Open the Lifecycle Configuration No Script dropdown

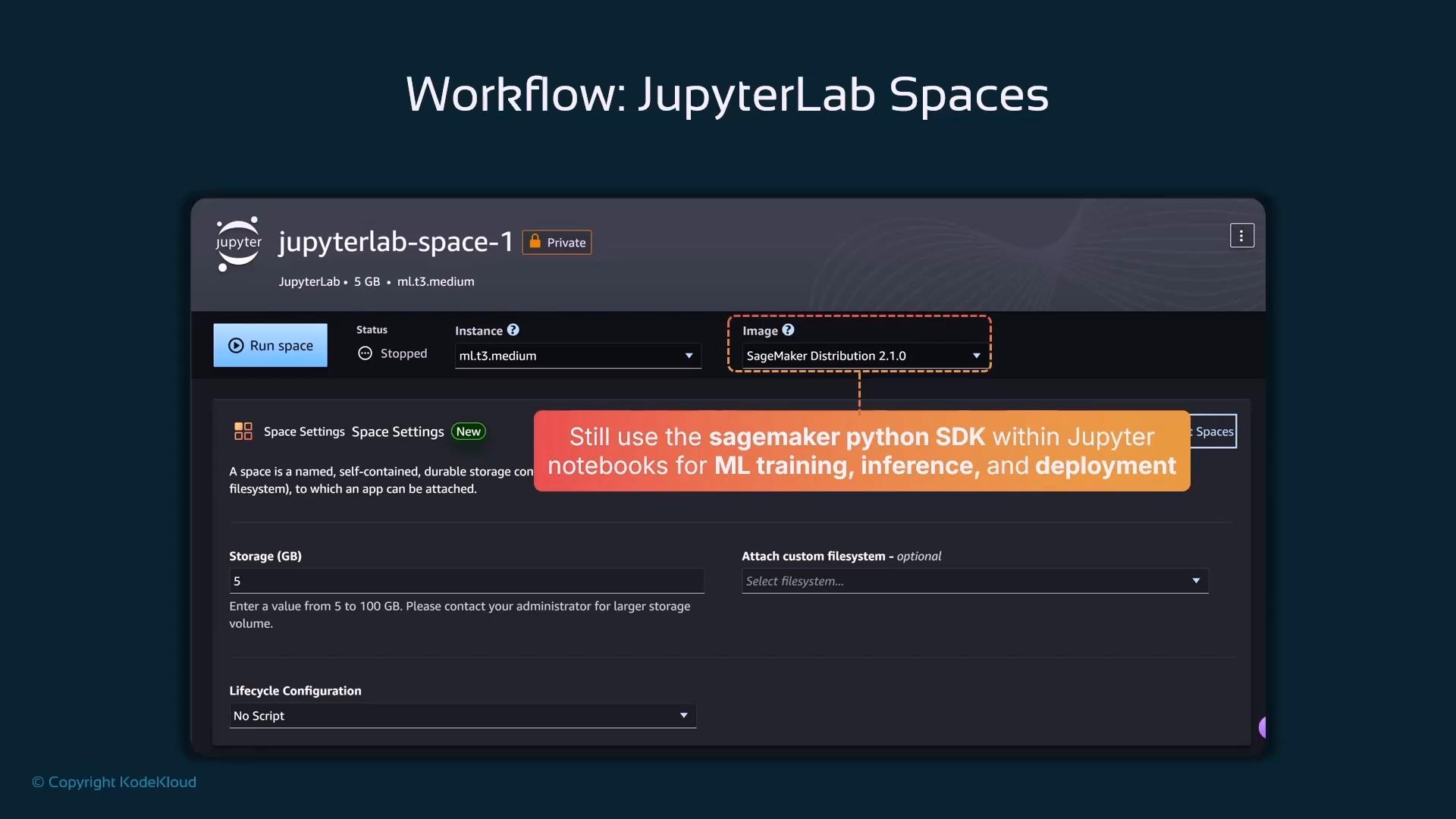[463, 716]
